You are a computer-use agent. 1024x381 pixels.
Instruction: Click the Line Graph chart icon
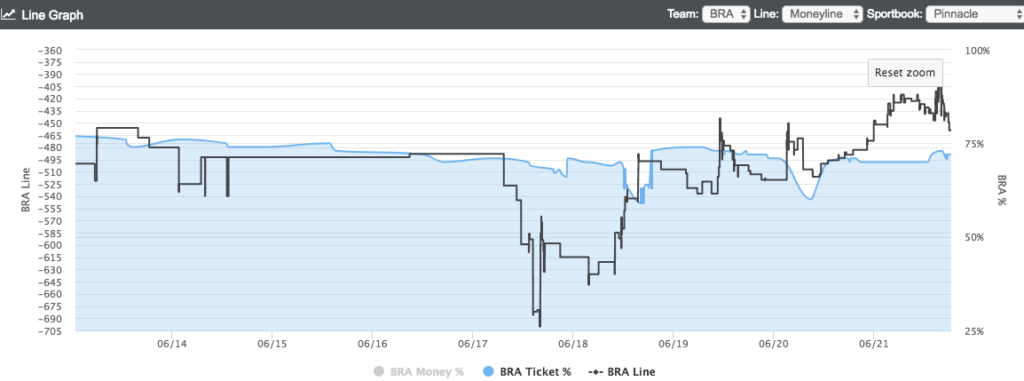[8, 14]
